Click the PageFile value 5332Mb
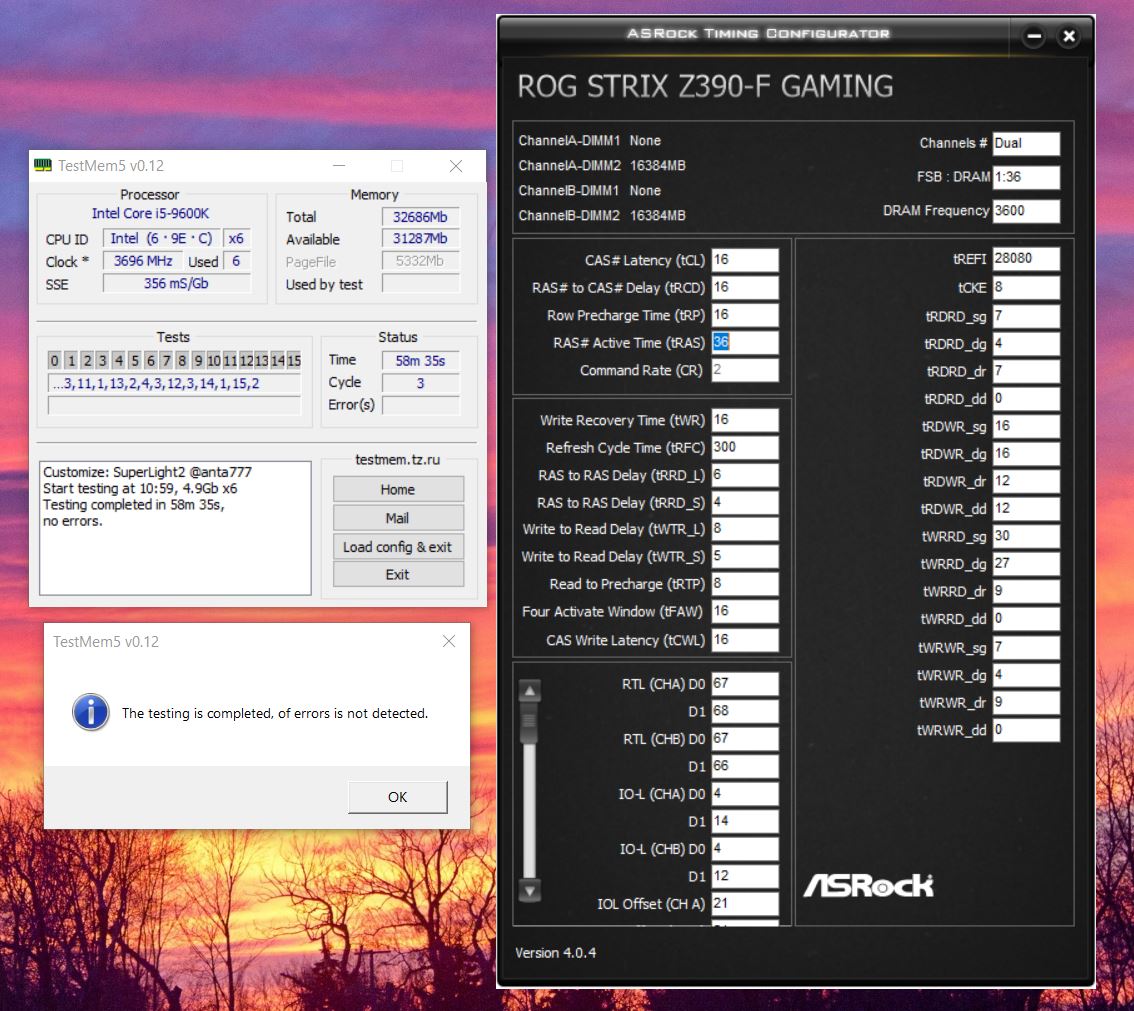 pos(420,261)
